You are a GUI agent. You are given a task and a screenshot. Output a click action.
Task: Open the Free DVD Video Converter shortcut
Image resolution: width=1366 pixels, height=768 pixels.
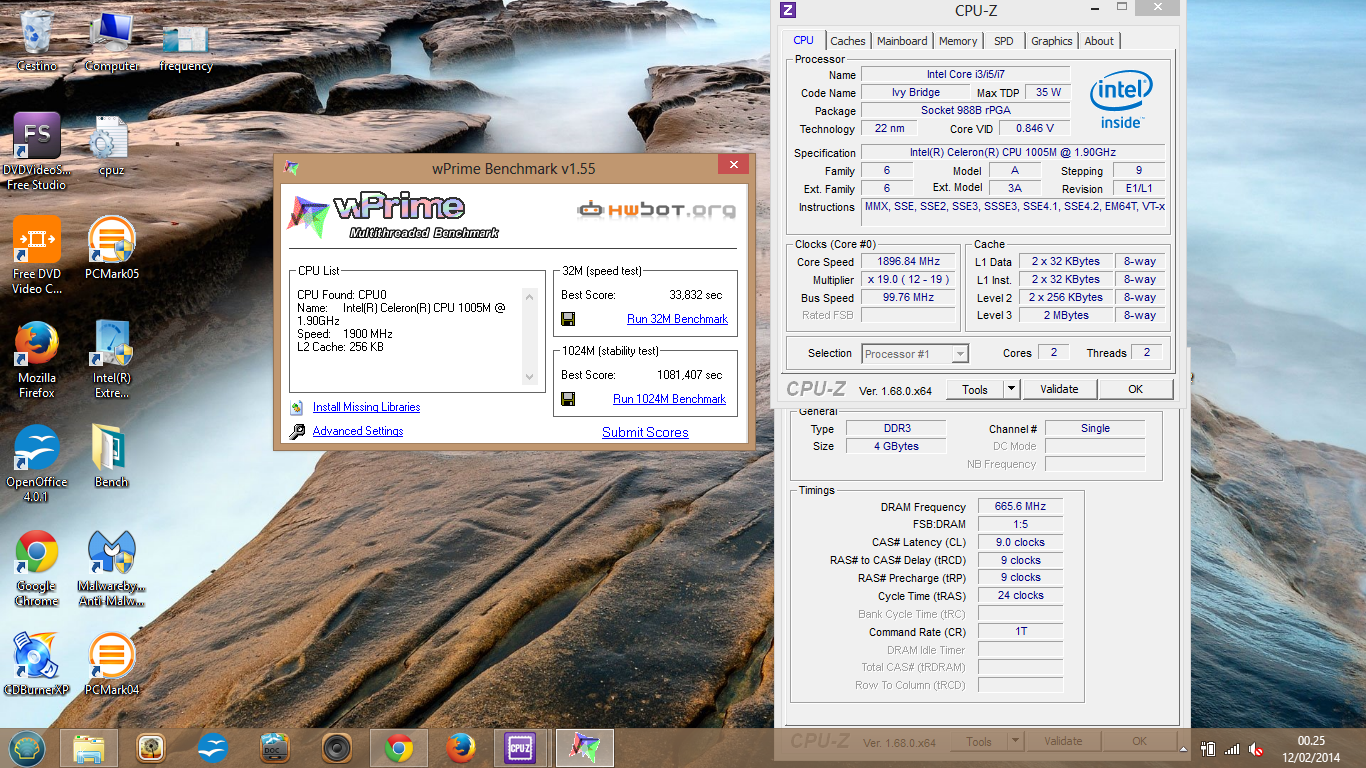(x=37, y=255)
